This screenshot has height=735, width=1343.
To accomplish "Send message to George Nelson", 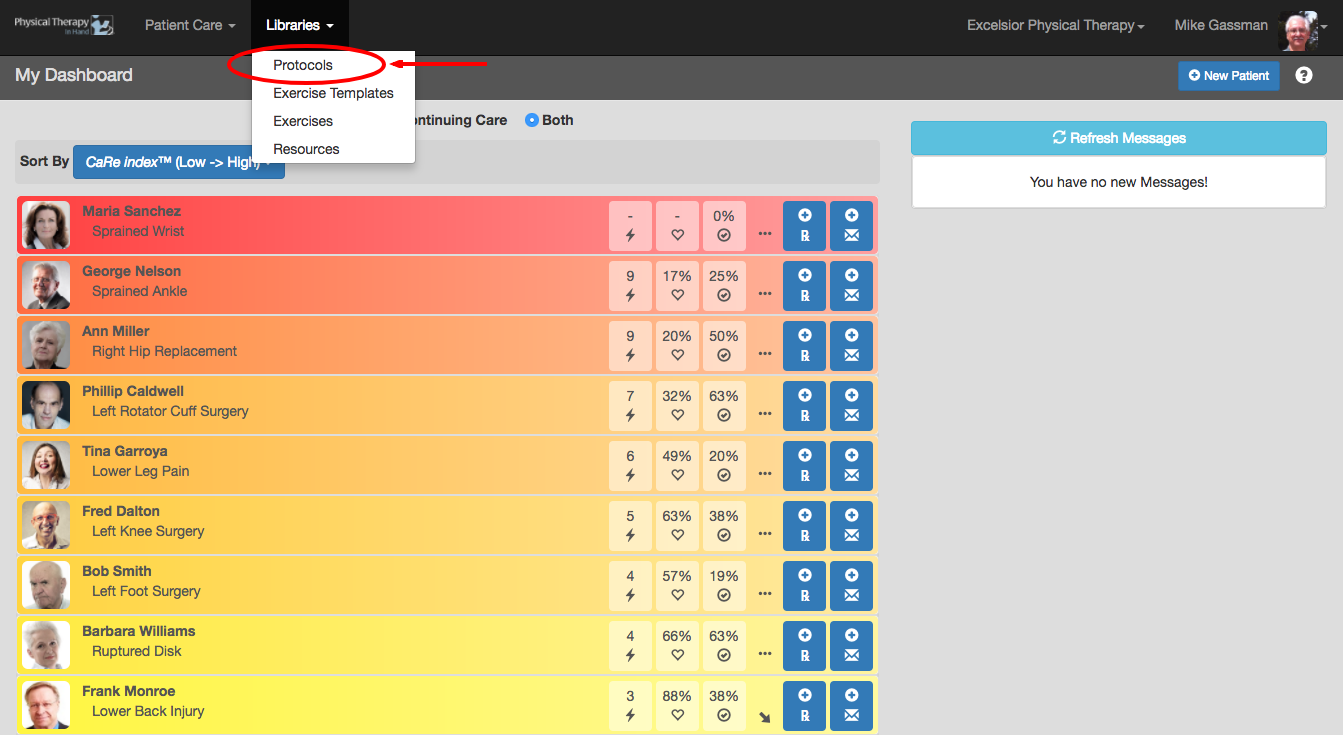I will pos(851,286).
